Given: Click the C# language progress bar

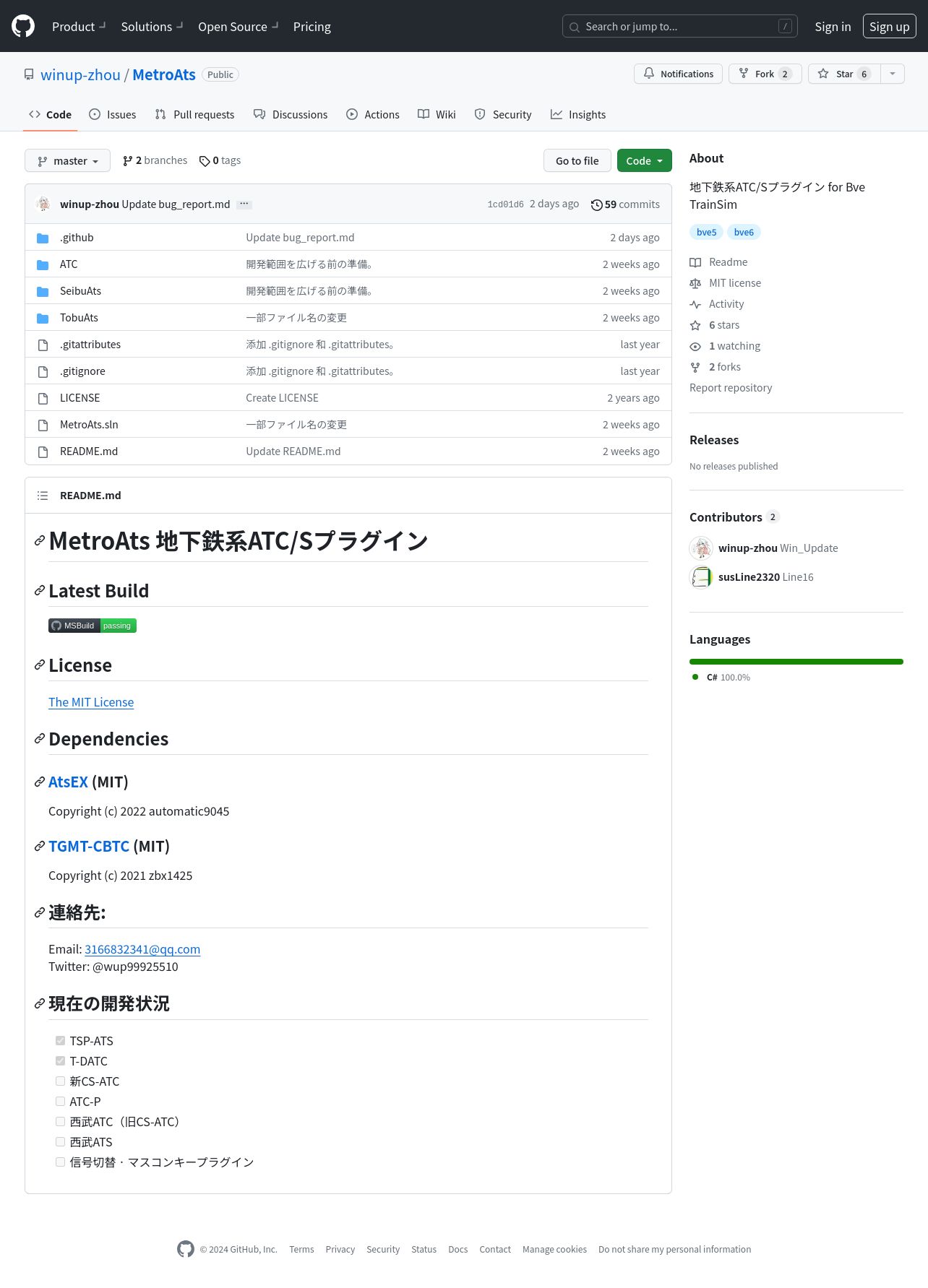Looking at the screenshot, I should click(x=796, y=661).
